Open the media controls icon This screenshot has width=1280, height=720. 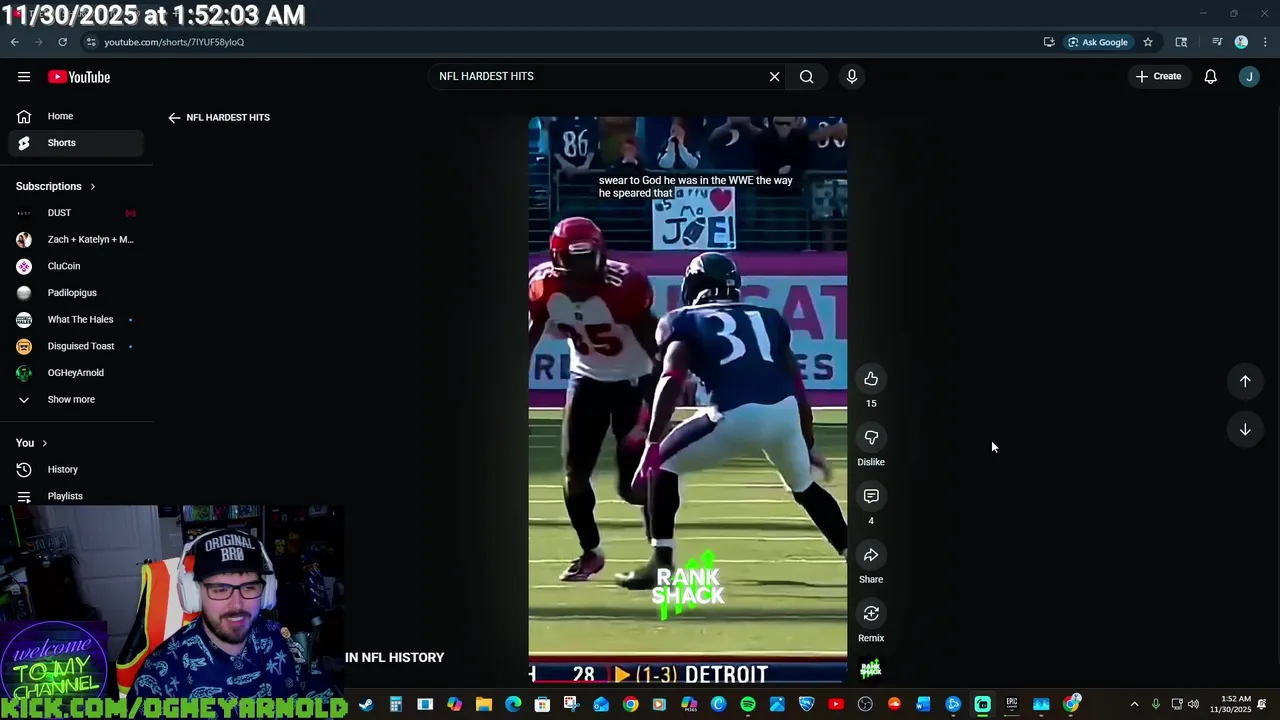[1217, 42]
